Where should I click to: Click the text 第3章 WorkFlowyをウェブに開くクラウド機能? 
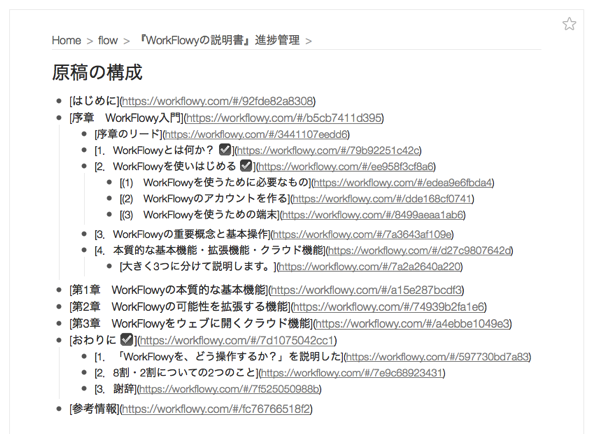click(x=191, y=324)
